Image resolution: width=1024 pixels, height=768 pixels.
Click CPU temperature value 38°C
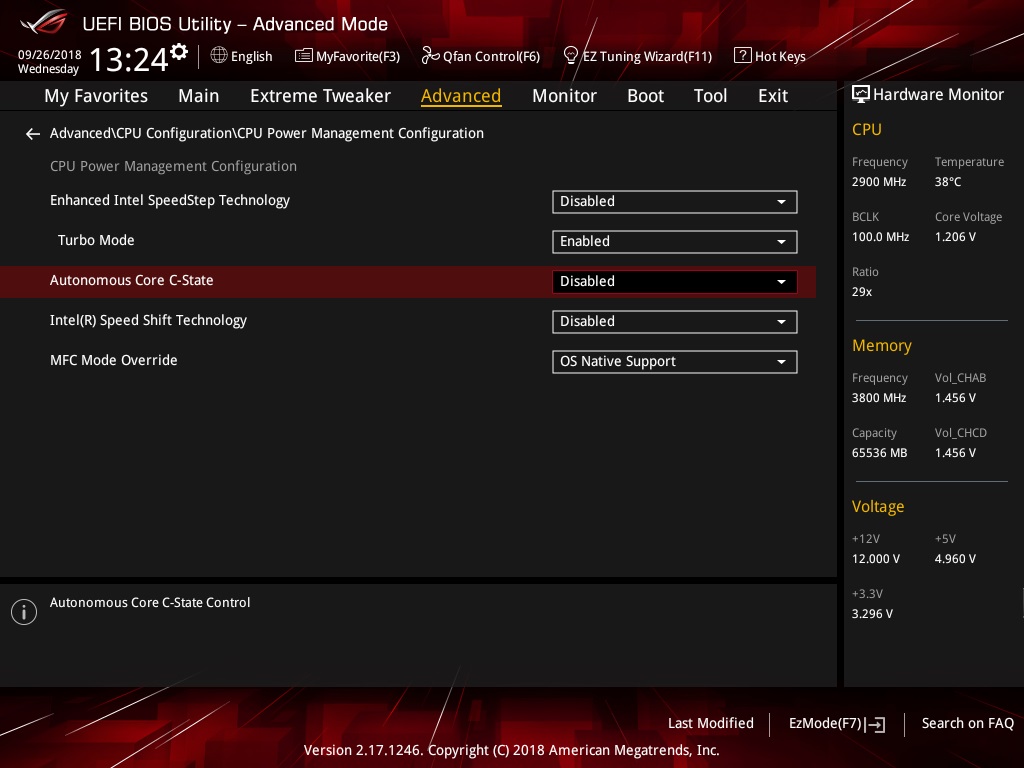pos(948,182)
